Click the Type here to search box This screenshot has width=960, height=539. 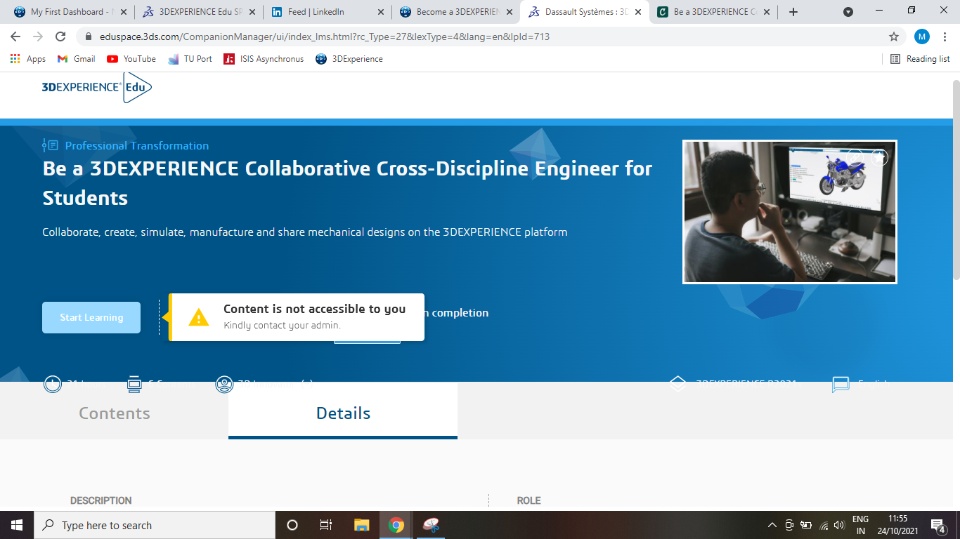click(x=154, y=525)
